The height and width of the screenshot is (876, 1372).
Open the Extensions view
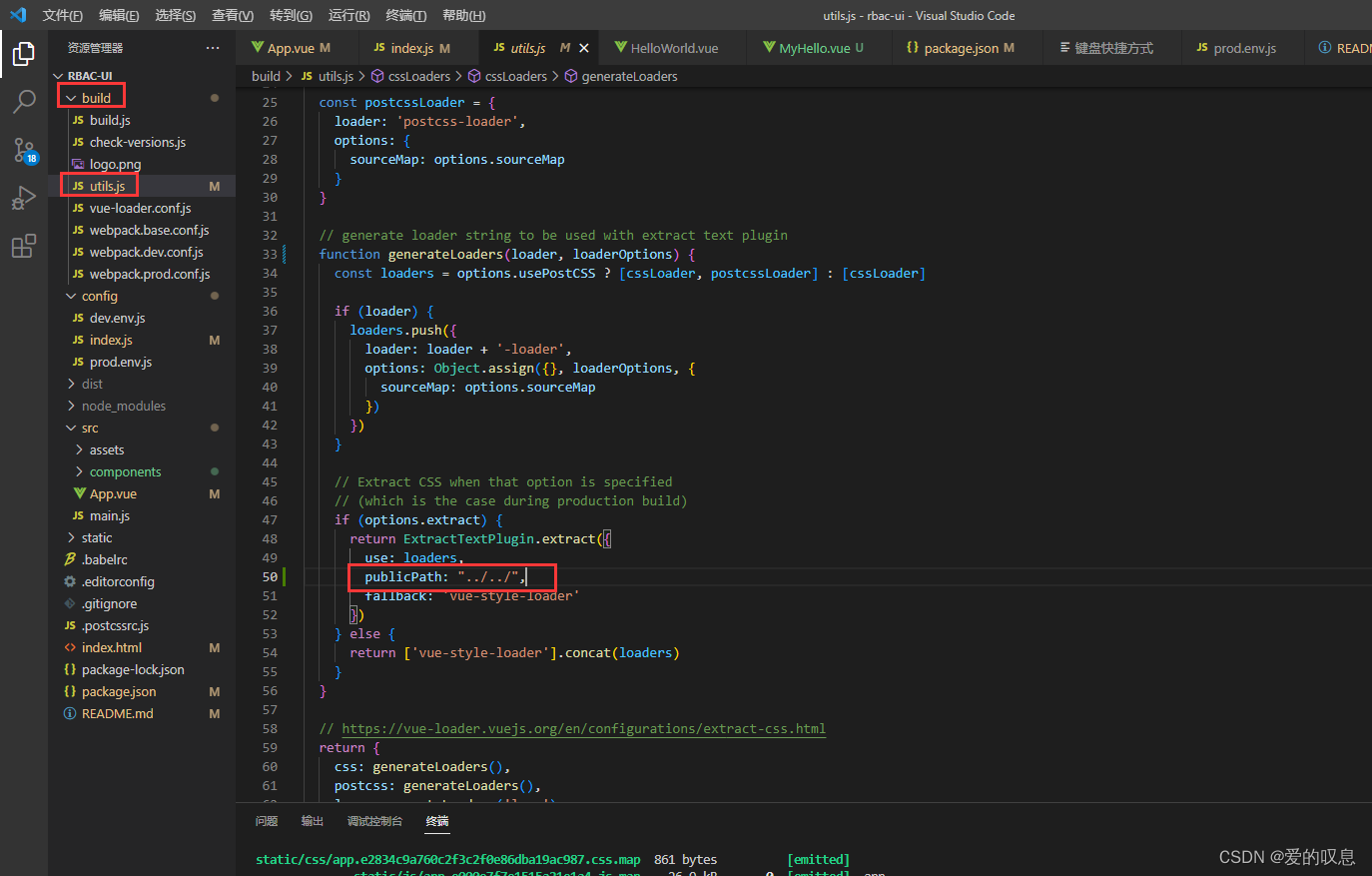coord(24,244)
